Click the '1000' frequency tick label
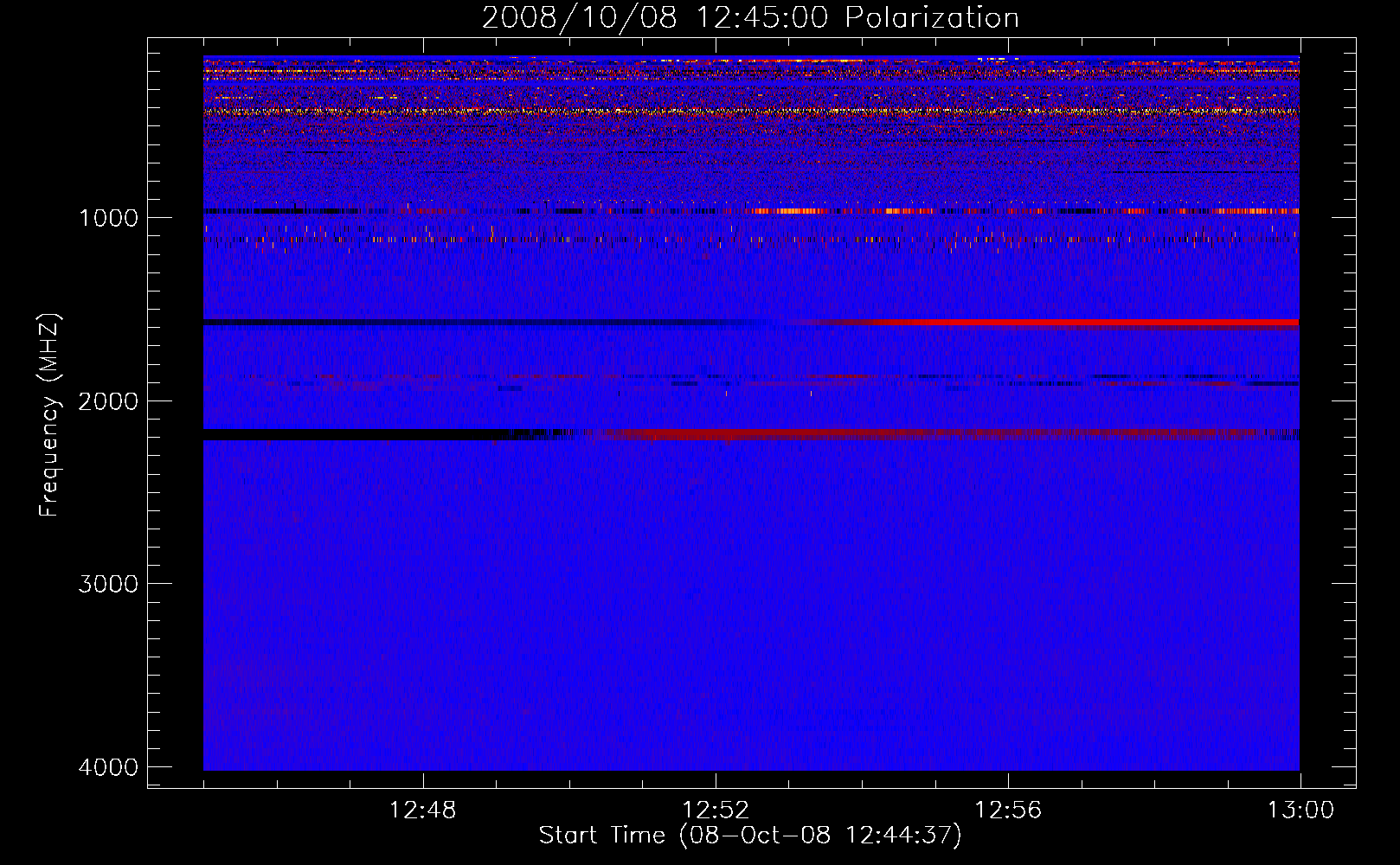The height and width of the screenshot is (865, 1400). click(x=108, y=217)
